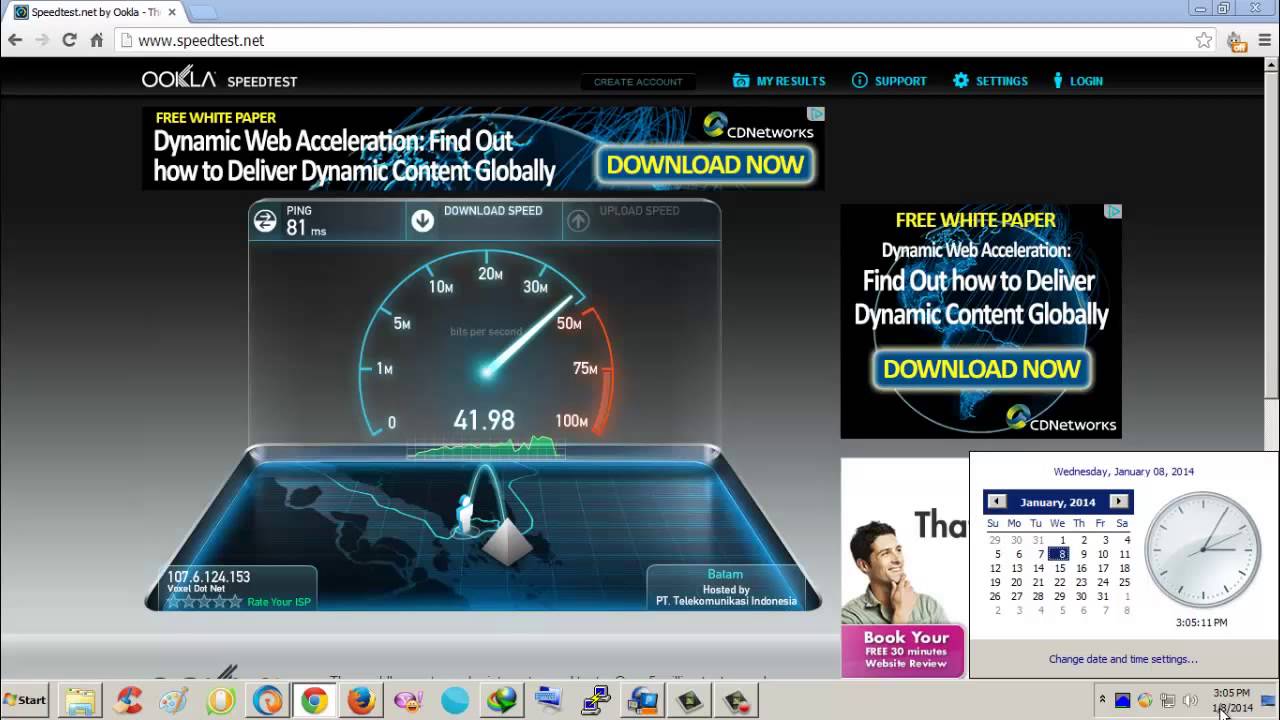The height and width of the screenshot is (720, 1280).
Task: Launch Firefox from the taskbar
Action: [361, 701]
